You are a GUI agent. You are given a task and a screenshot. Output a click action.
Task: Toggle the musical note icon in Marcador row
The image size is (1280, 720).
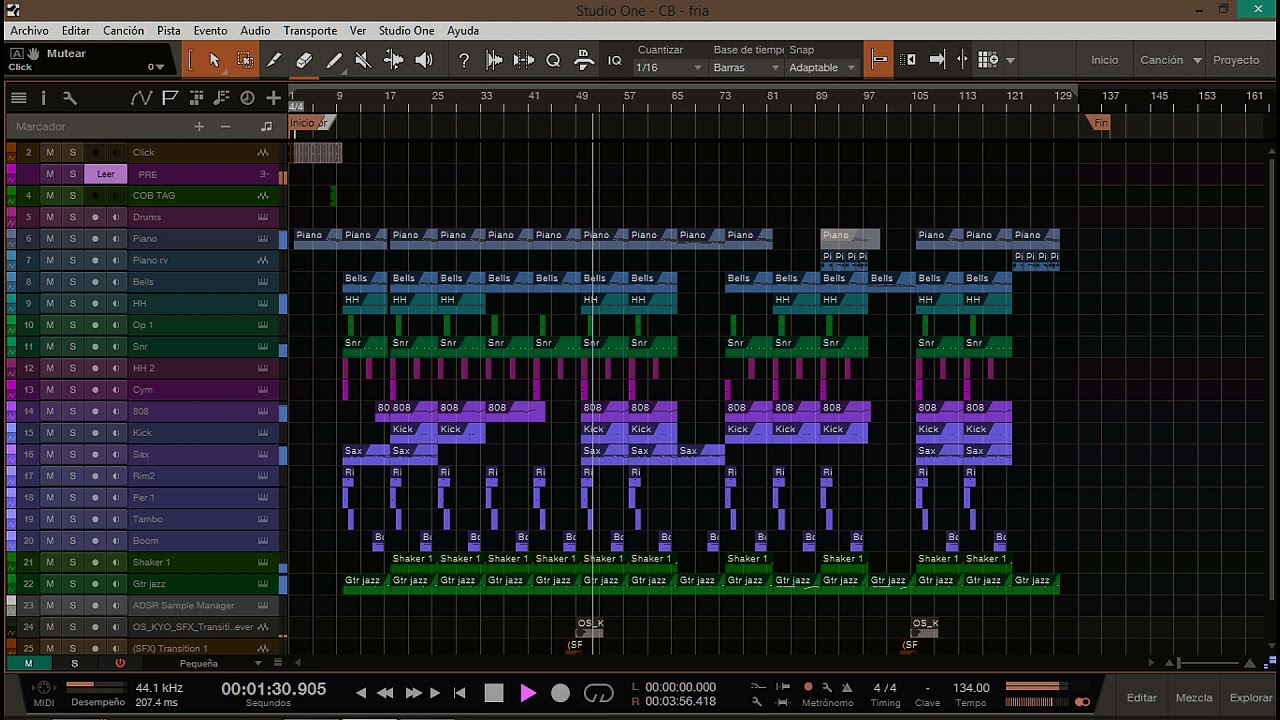coord(266,126)
